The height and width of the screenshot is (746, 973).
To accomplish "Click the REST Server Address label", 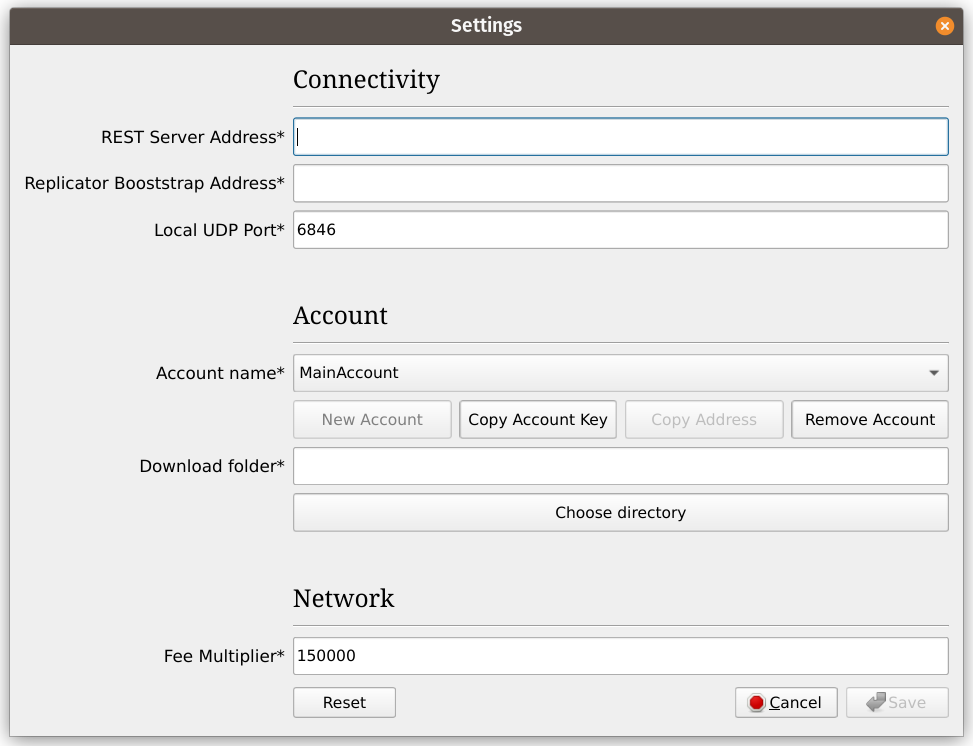I will click(192, 137).
